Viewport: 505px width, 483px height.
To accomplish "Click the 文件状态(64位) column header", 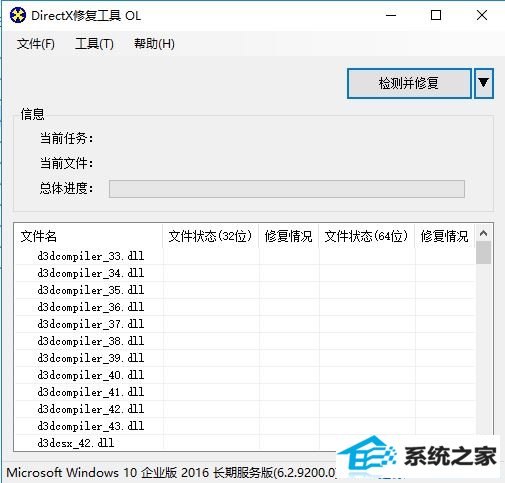I will tap(367, 236).
